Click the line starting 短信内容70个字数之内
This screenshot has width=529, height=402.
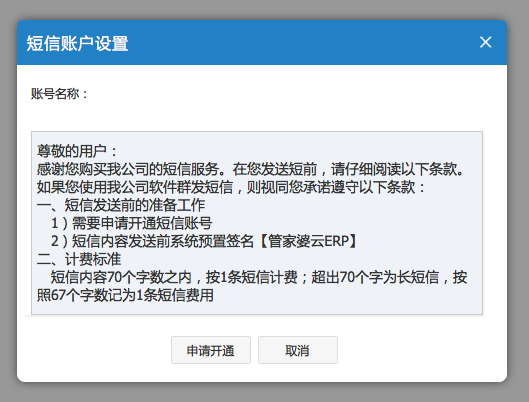click(259, 278)
